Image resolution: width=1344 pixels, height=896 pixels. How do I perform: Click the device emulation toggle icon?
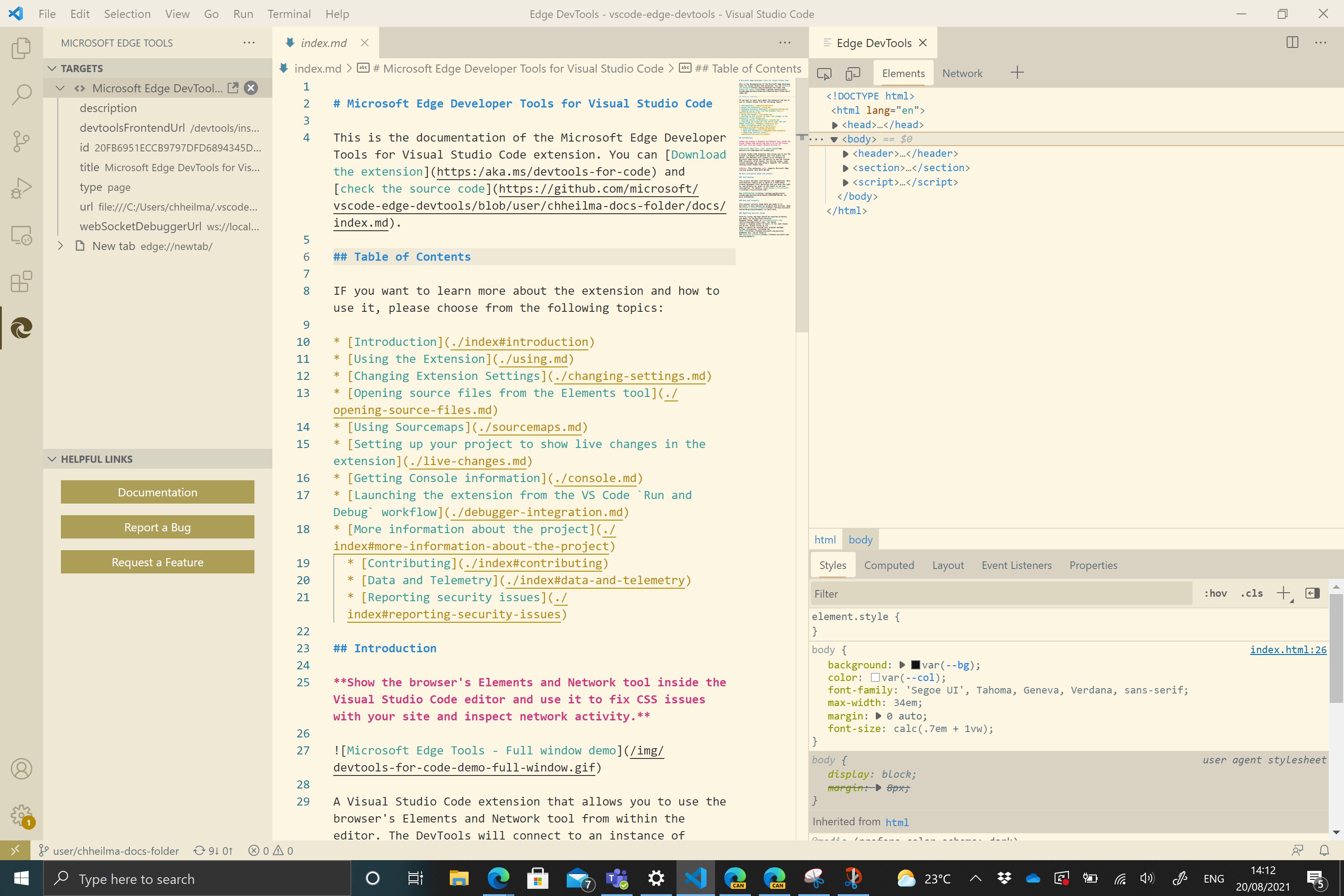[853, 73]
